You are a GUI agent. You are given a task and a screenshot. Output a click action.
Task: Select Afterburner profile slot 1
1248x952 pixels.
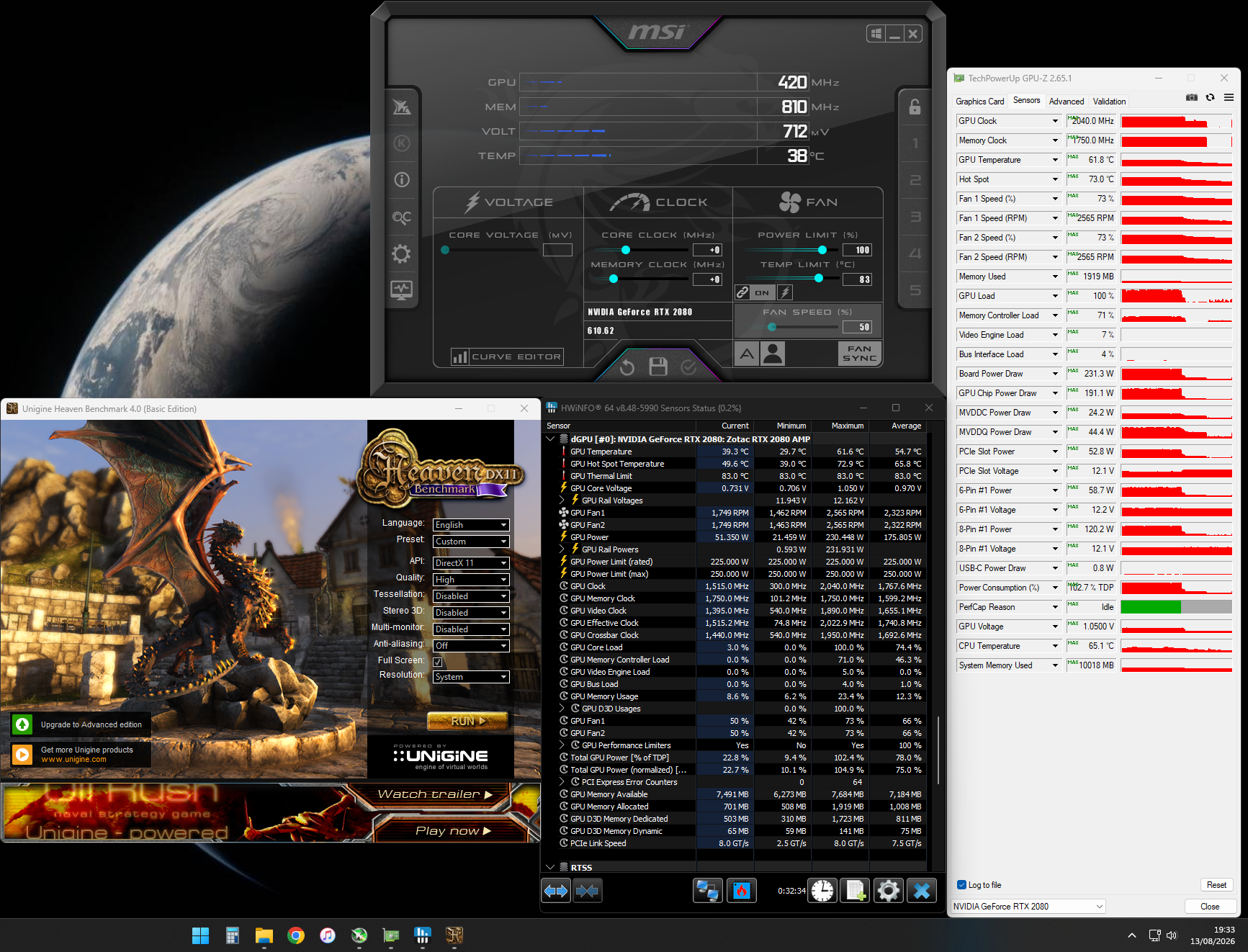coord(915,143)
